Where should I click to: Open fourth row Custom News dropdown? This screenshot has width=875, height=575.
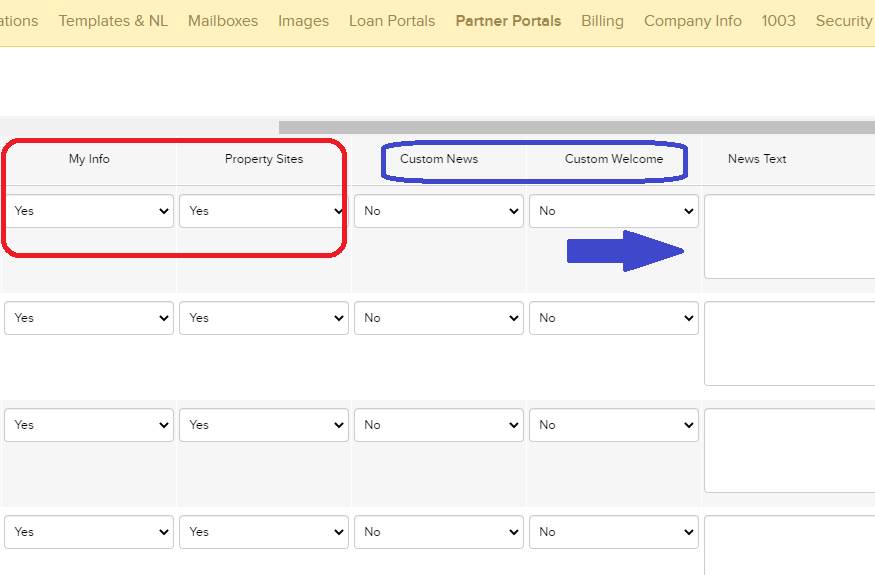click(439, 533)
